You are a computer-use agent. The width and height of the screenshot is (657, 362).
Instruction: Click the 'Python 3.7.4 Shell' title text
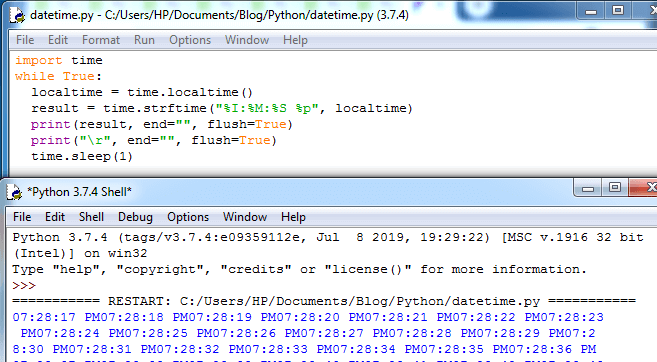(79, 192)
